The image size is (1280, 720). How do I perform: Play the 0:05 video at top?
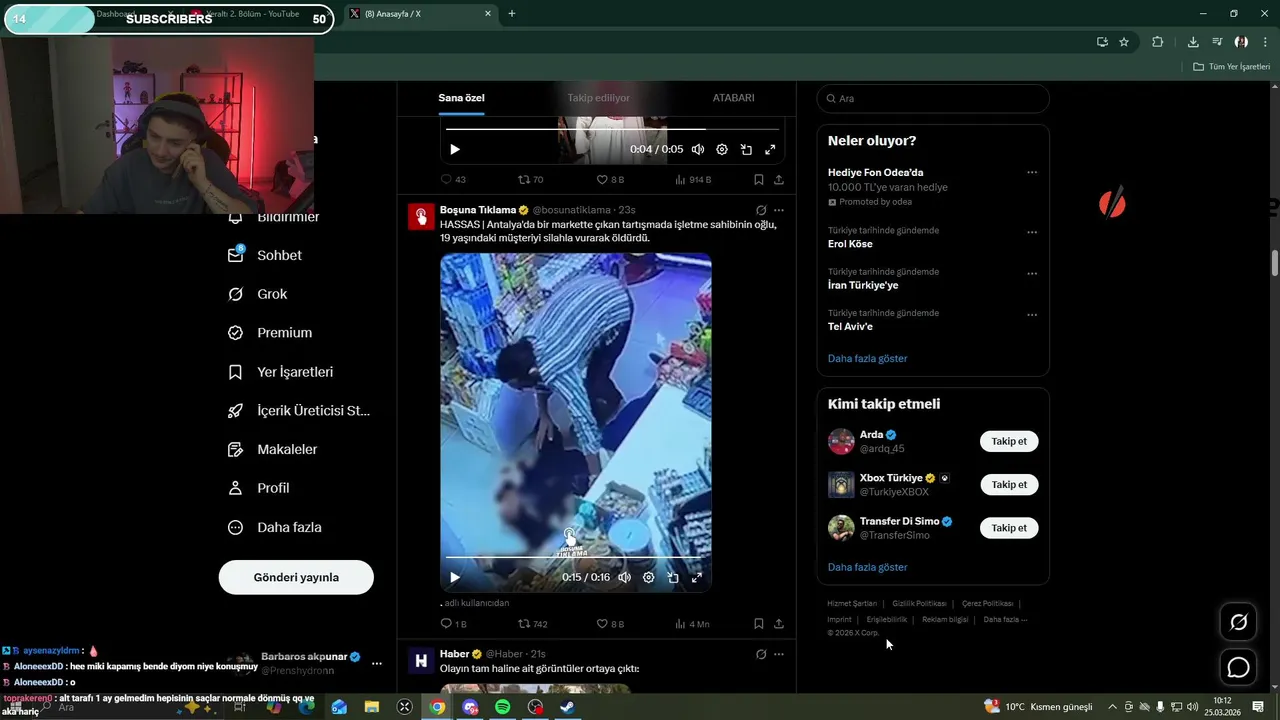click(455, 149)
